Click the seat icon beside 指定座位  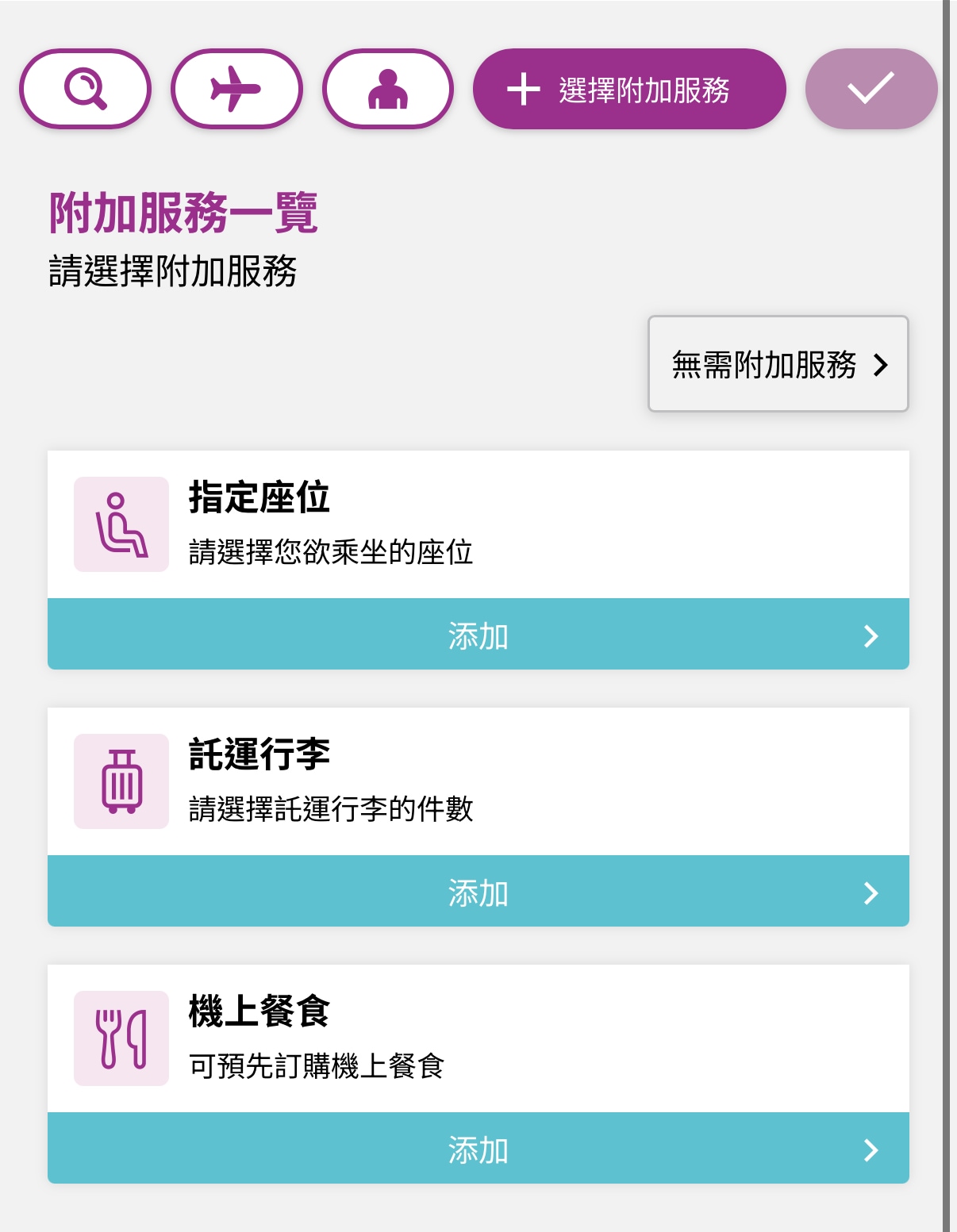[x=121, y=524]
